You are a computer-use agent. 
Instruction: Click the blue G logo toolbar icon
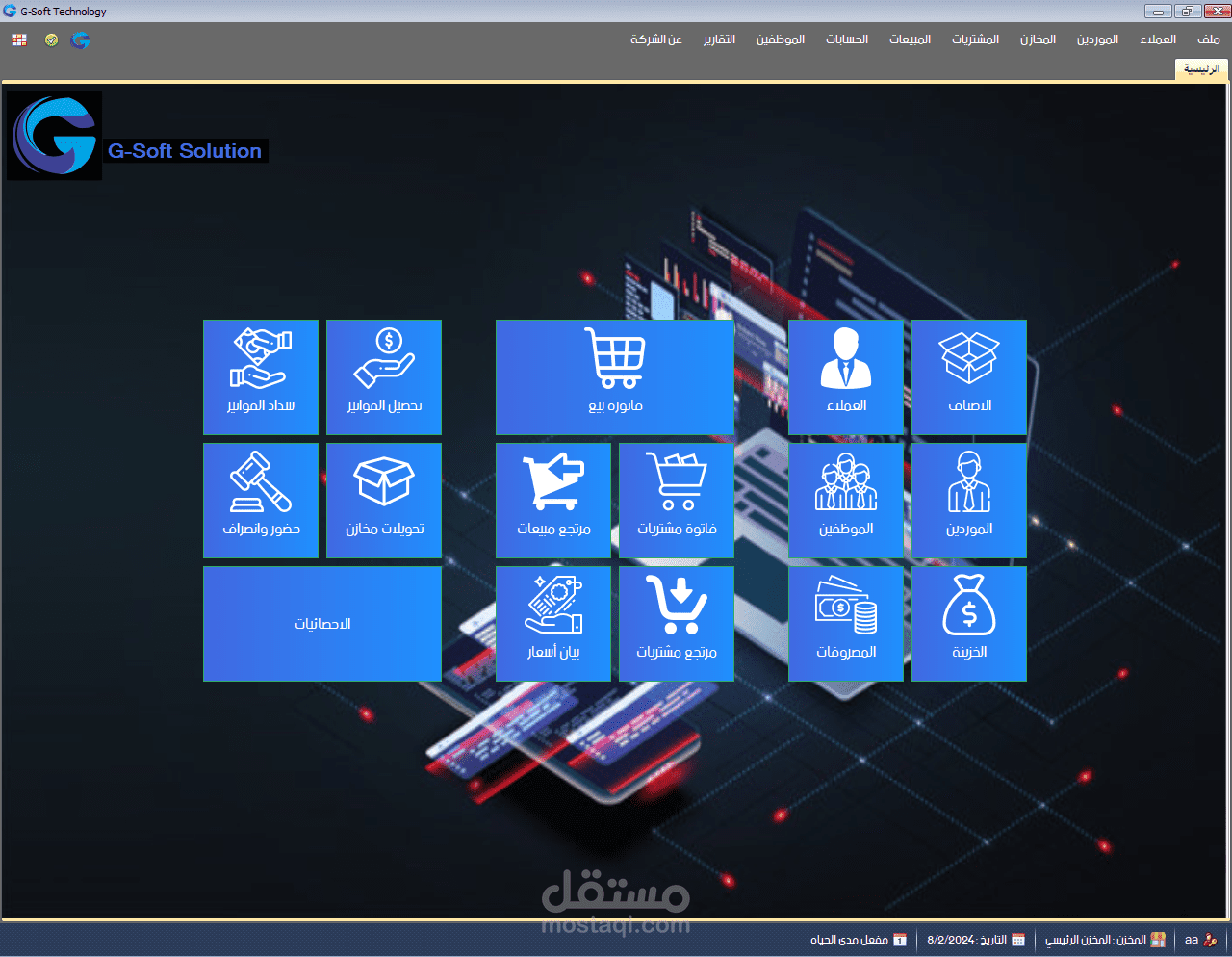click(80, 39)
